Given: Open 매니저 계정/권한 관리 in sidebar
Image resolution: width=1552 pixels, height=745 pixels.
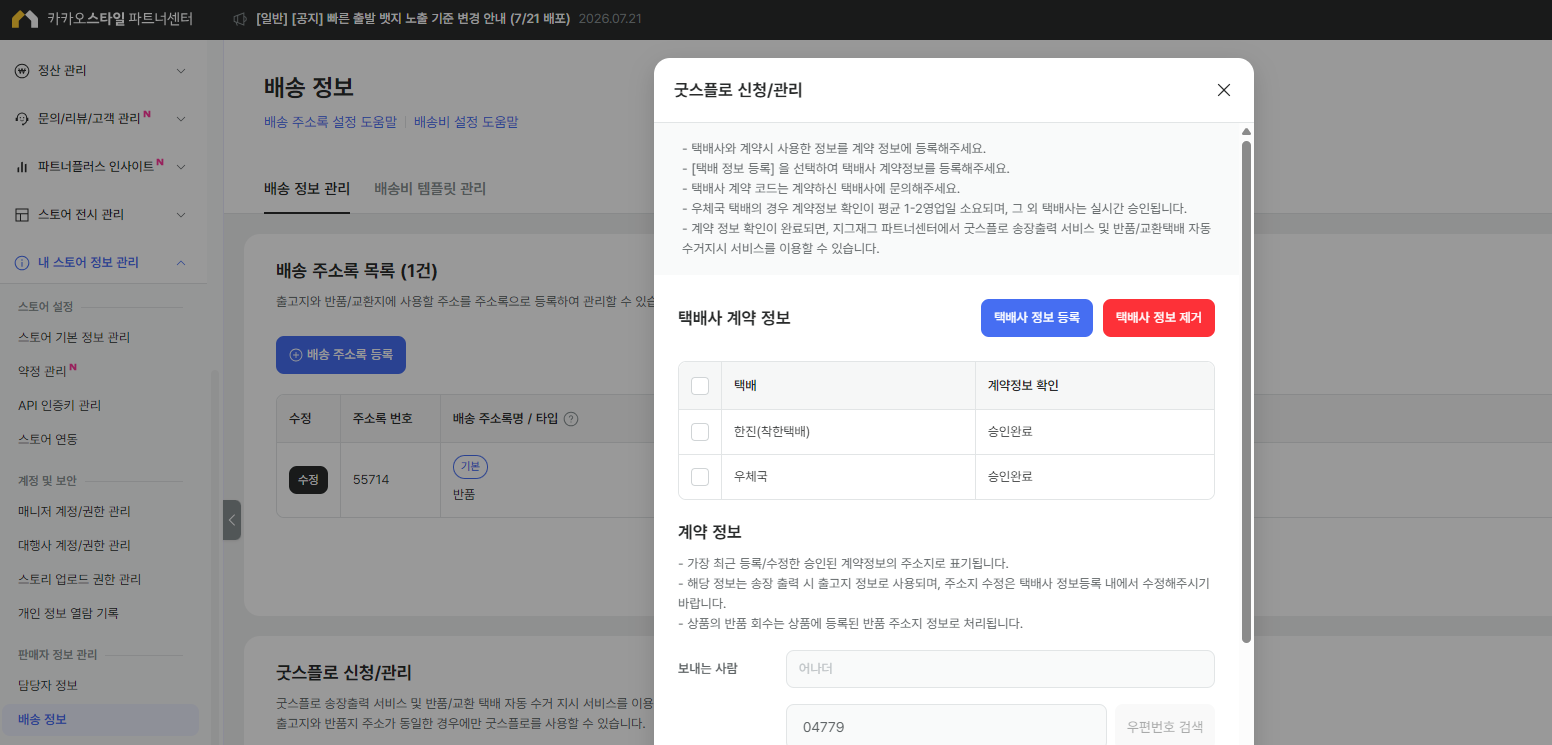Looking at the screenshot, I should point(74,512).
